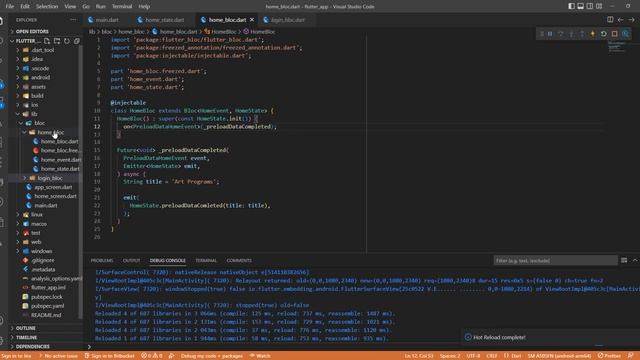Open DevTools widget inspector icon
Screen dimensions: 640x360
(625, 34)
